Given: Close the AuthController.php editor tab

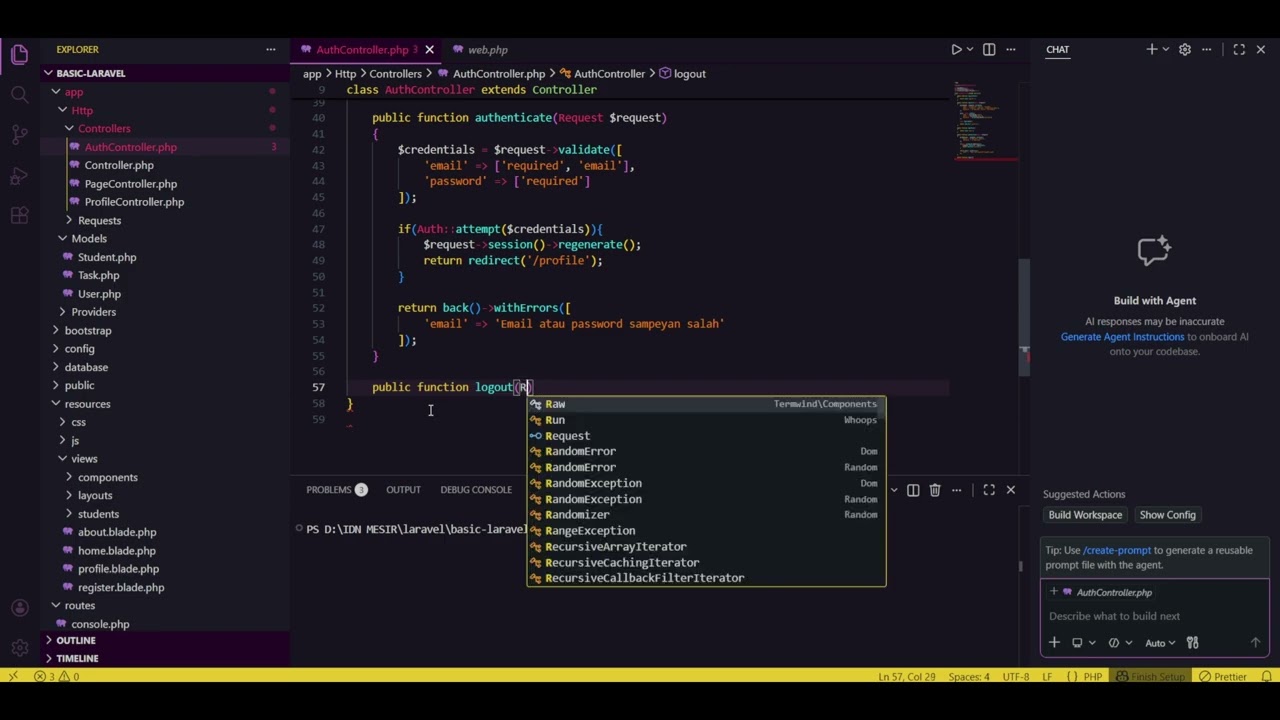Looking at the screenshot, I should [x=429, y=49].
